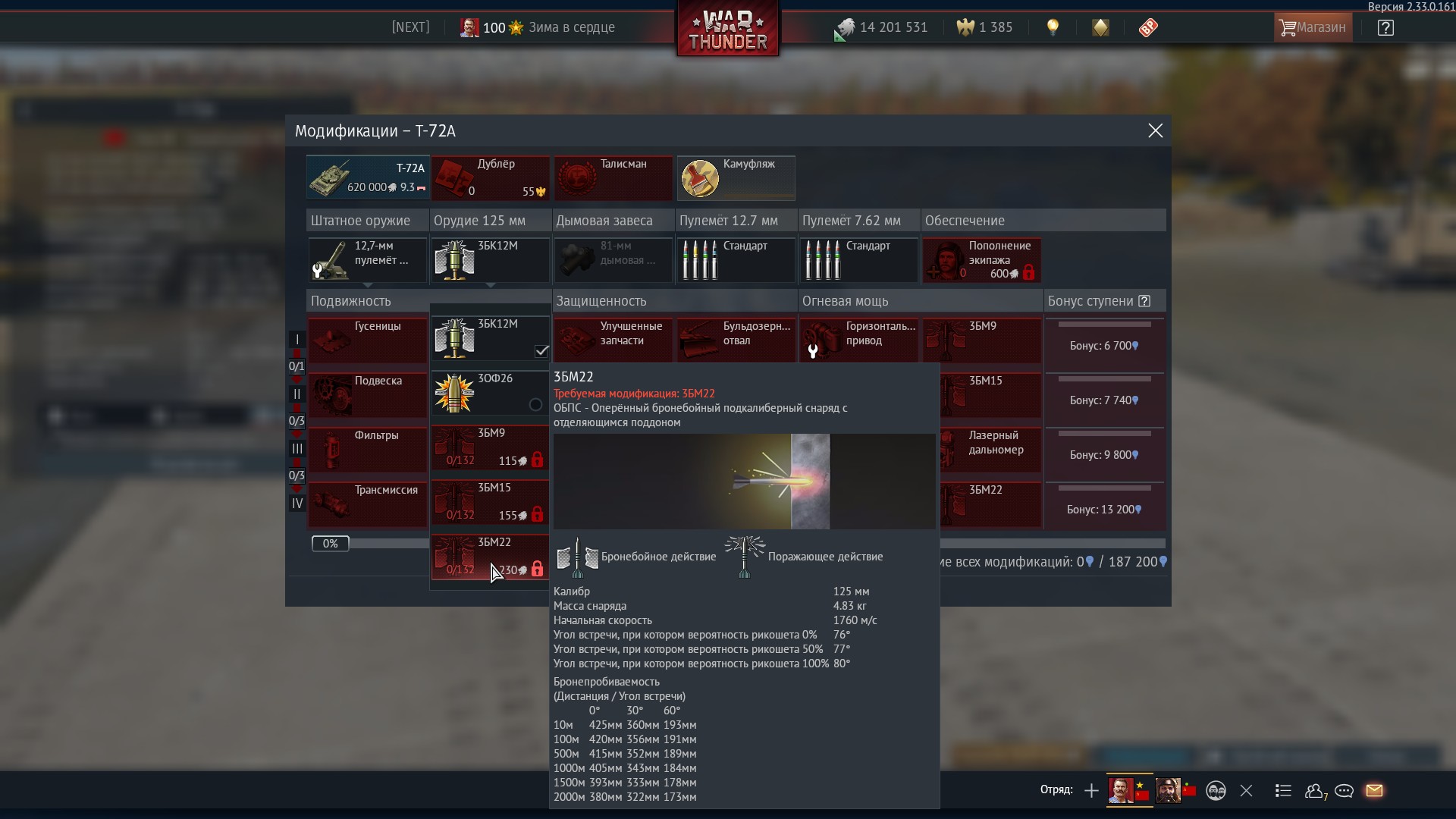Open the battle pass BP icon
The image size is (1456, 819).
tap(1148, 28)
